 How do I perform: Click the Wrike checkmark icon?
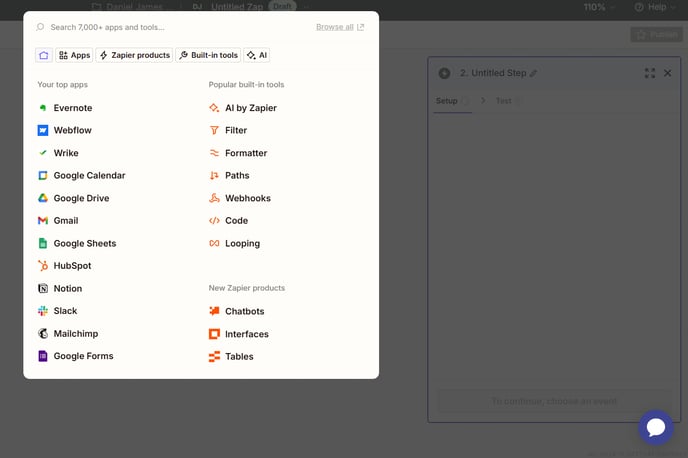tap(43, 153)
